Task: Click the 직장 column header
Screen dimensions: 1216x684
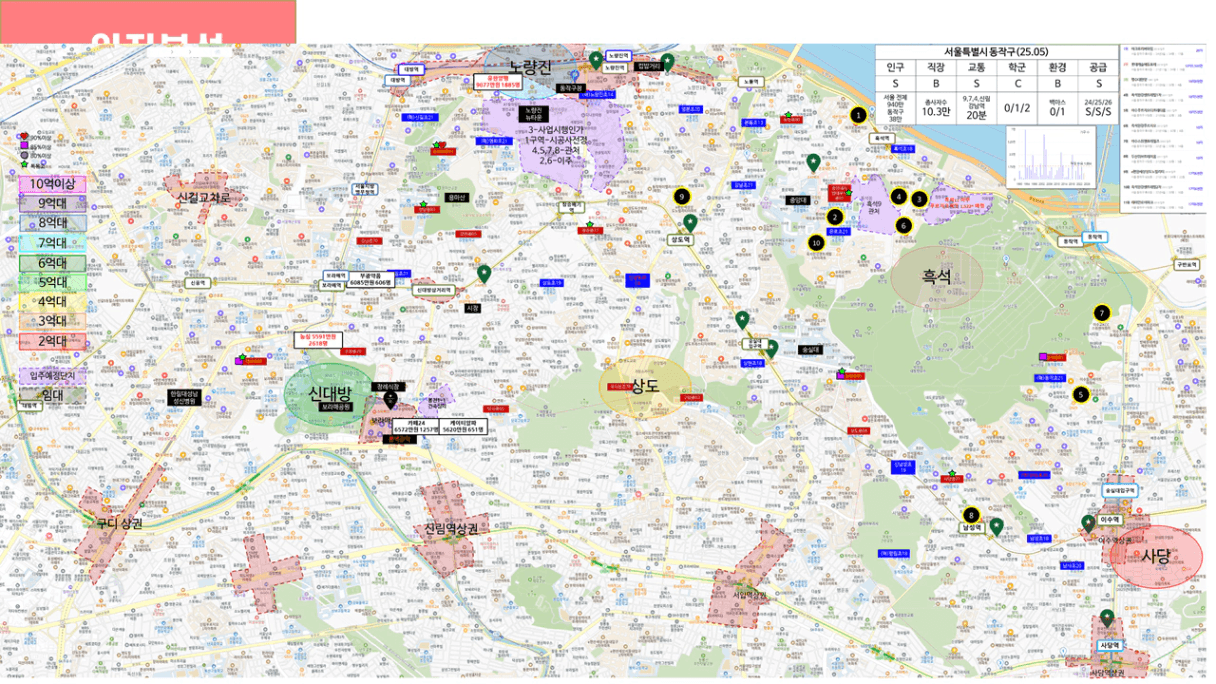Action: coord(936,67)
